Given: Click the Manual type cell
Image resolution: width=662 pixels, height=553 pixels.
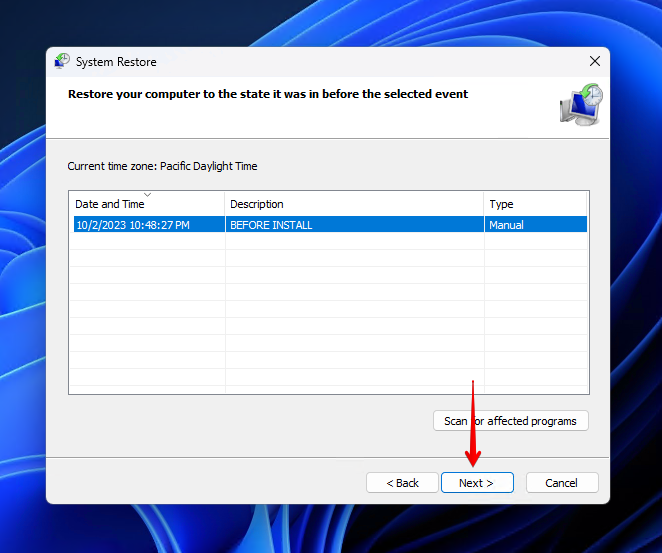Looking at the screenshot, I should pos(506,225).
